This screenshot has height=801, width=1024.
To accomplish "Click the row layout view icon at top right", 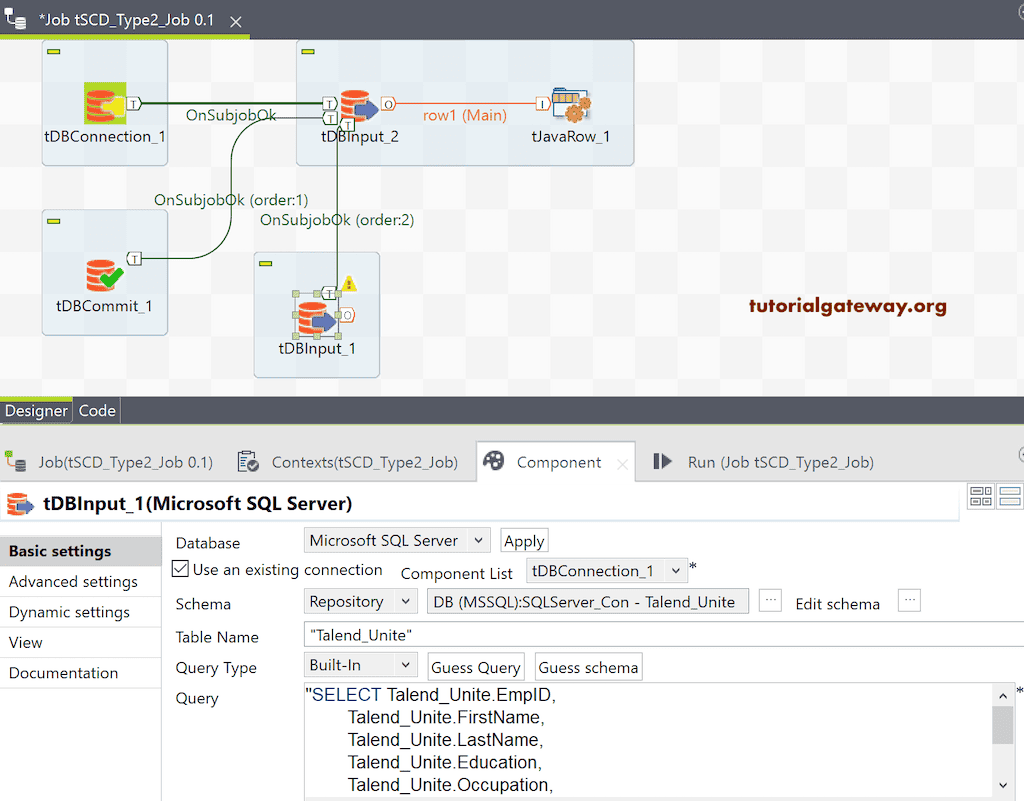I will (x=1009, y=496).
